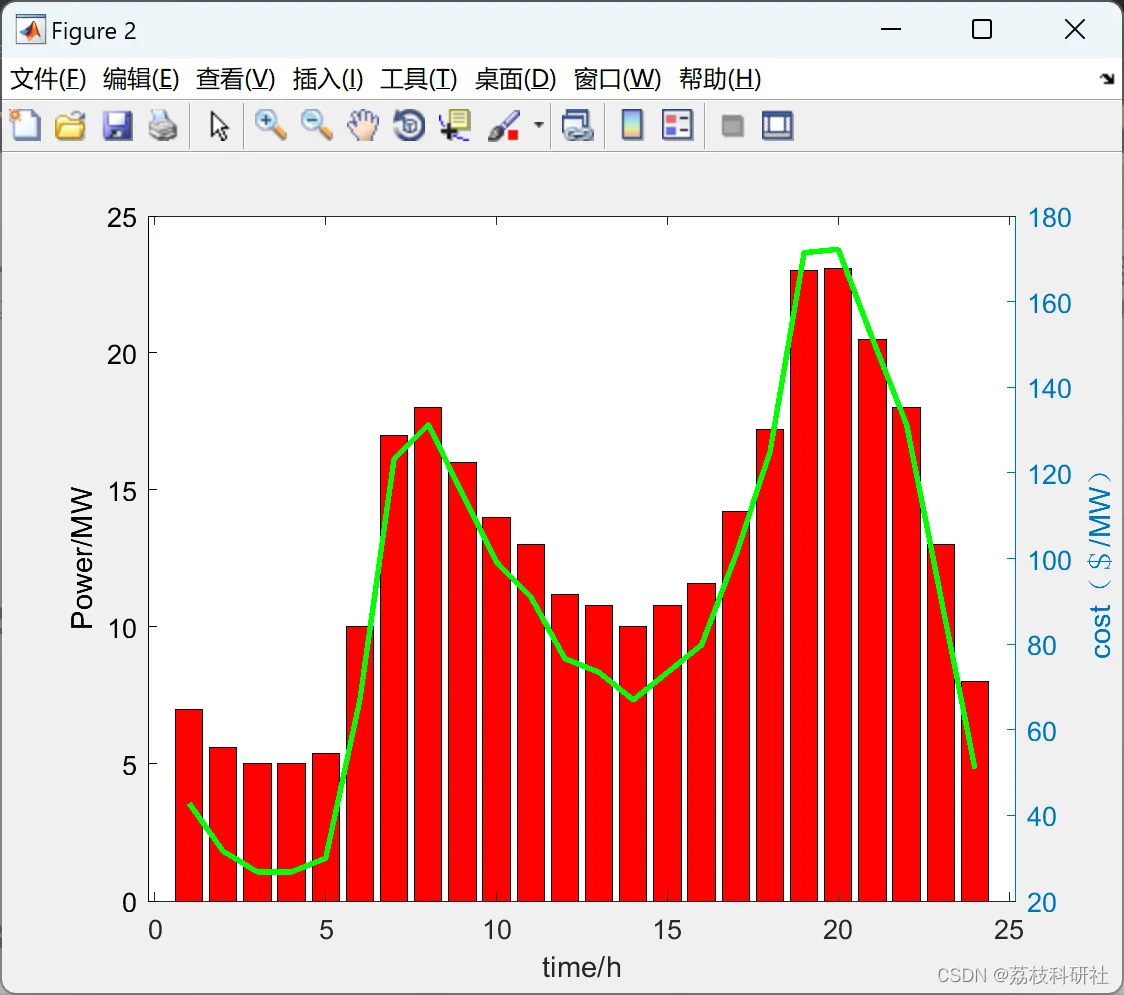Print the figure using the printer icon

(x=163, y=125)
